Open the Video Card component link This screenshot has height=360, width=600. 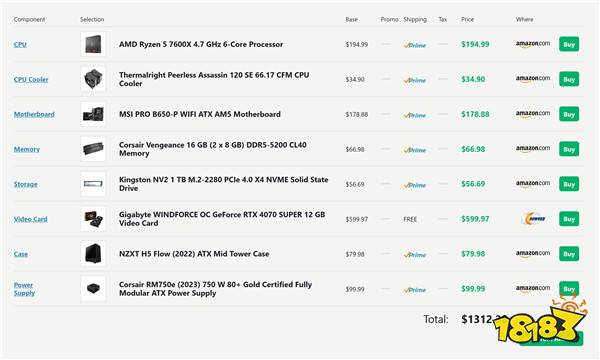tap(31, 219)
